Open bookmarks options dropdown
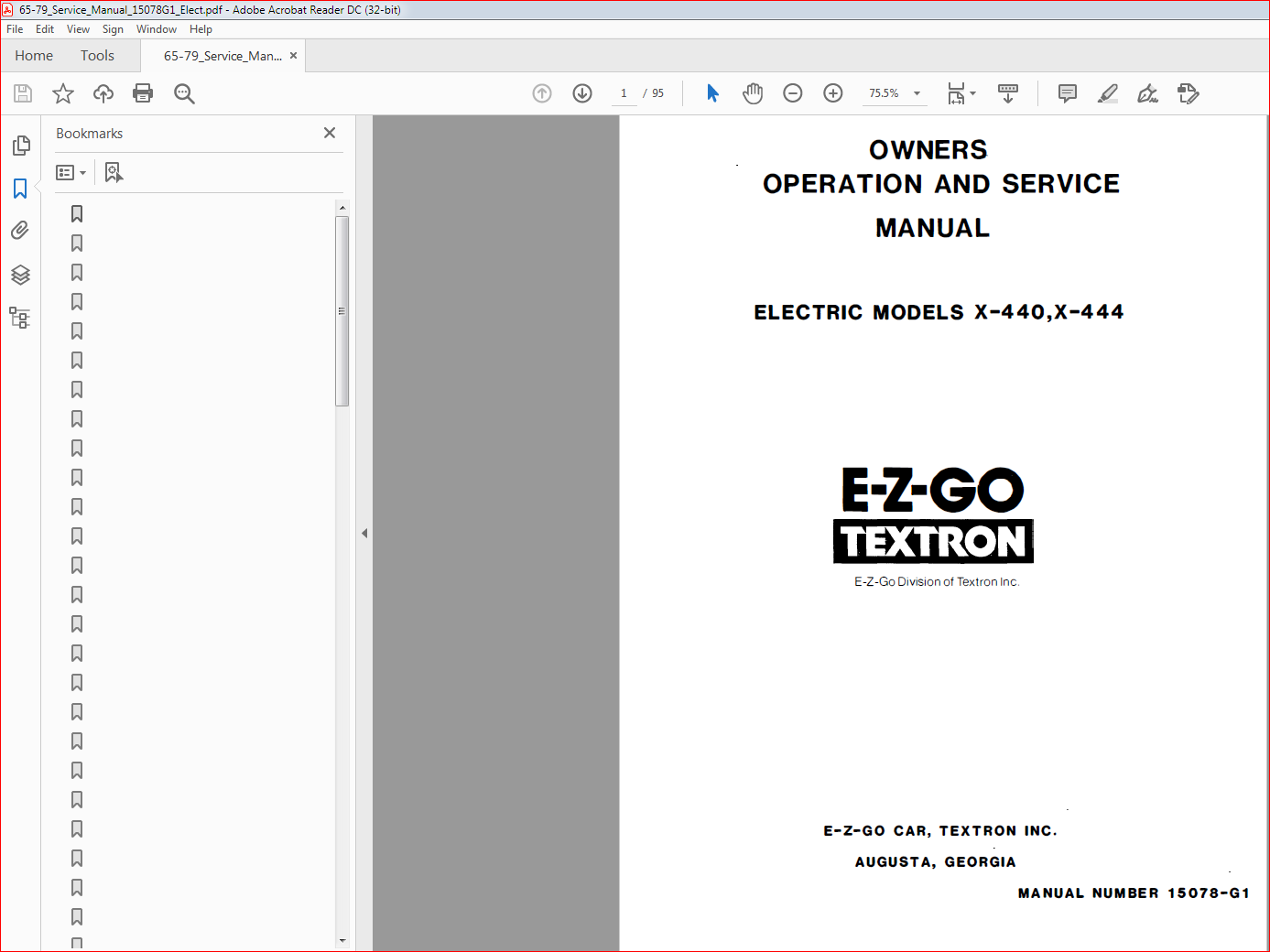 pyautogui.click(x=71, y=172)
